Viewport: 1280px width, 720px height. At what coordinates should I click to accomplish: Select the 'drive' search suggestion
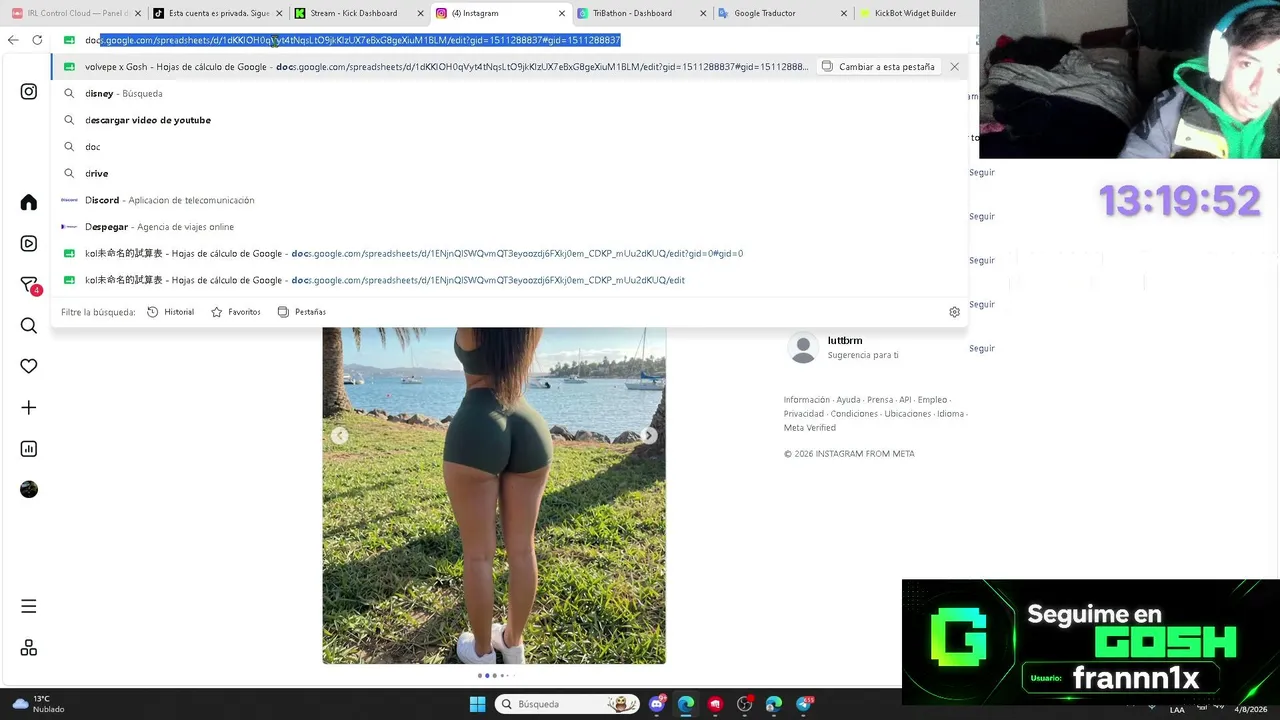click(x=510, y=173)
